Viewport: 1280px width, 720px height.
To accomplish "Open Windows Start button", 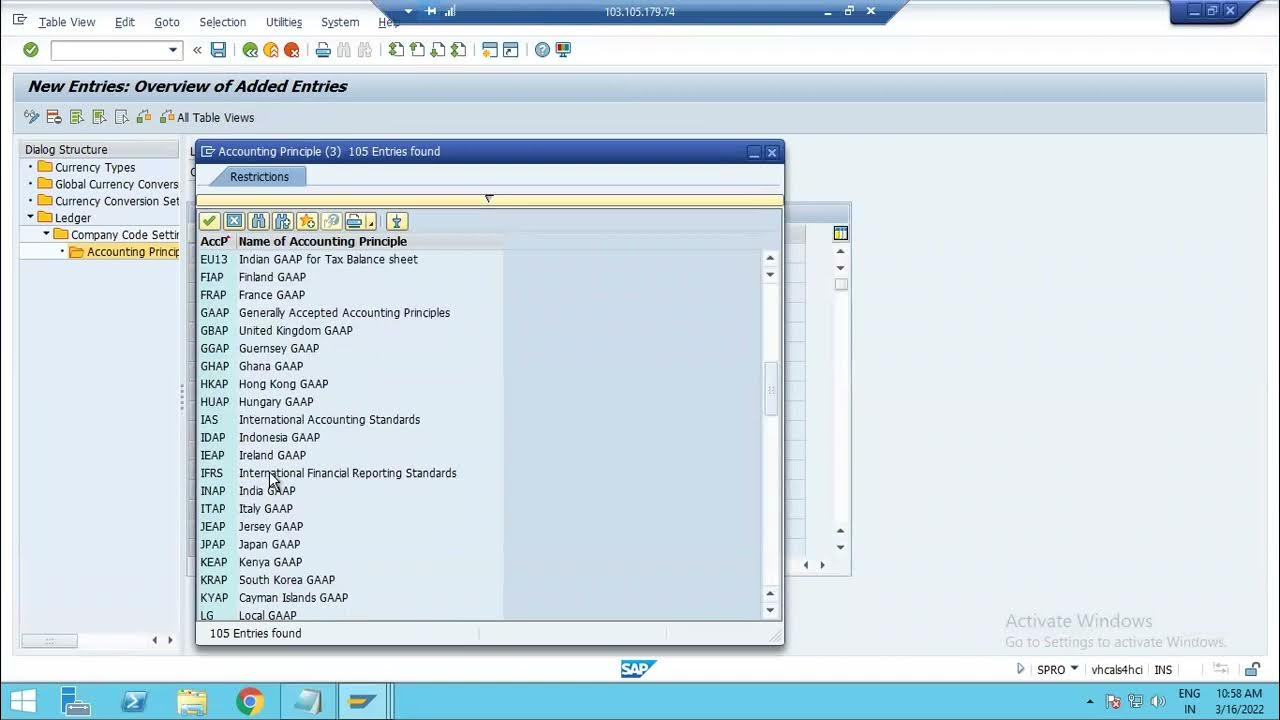I will pos(22,702).
